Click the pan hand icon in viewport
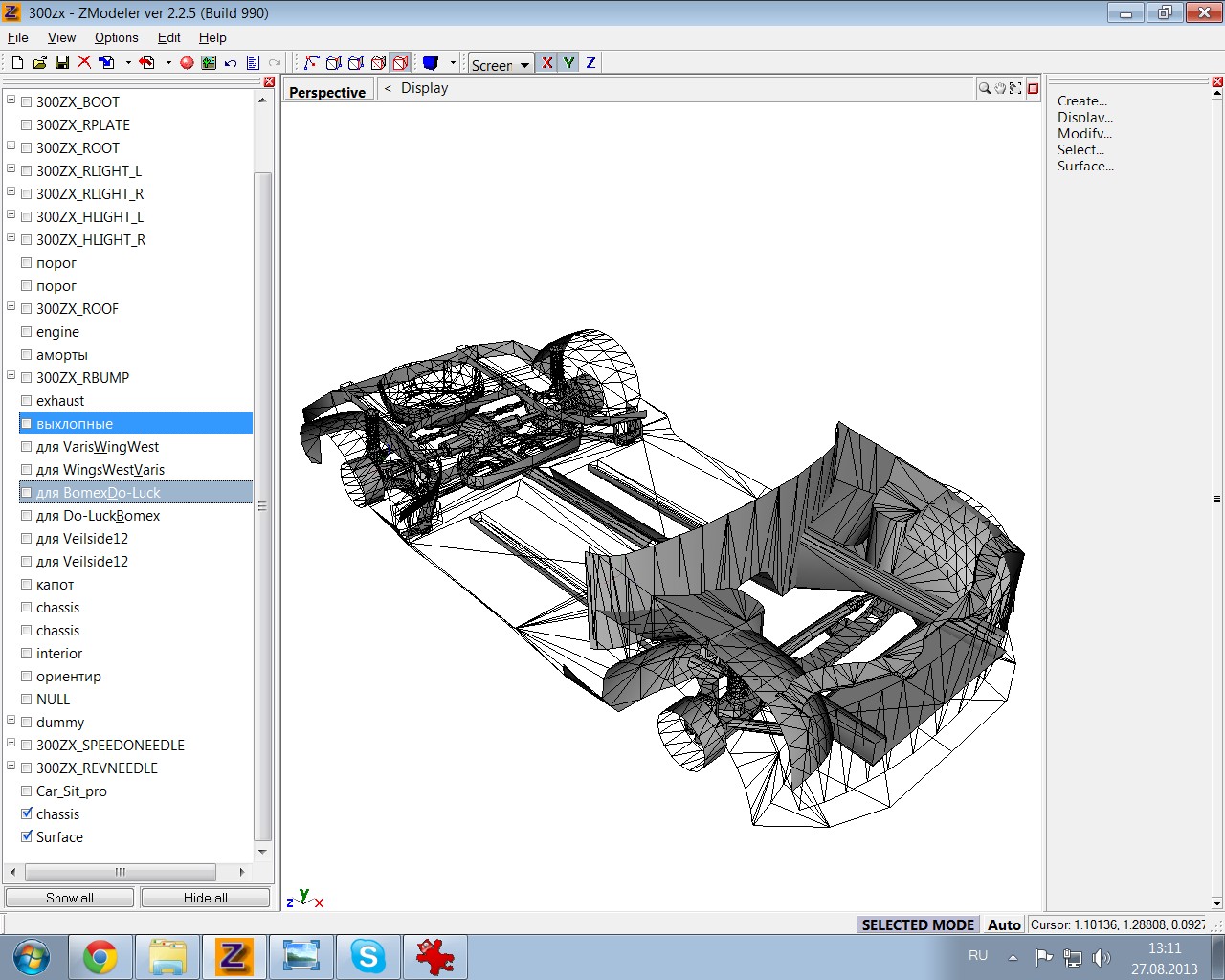This screenshot has height=980, width=1225. 1000,88
